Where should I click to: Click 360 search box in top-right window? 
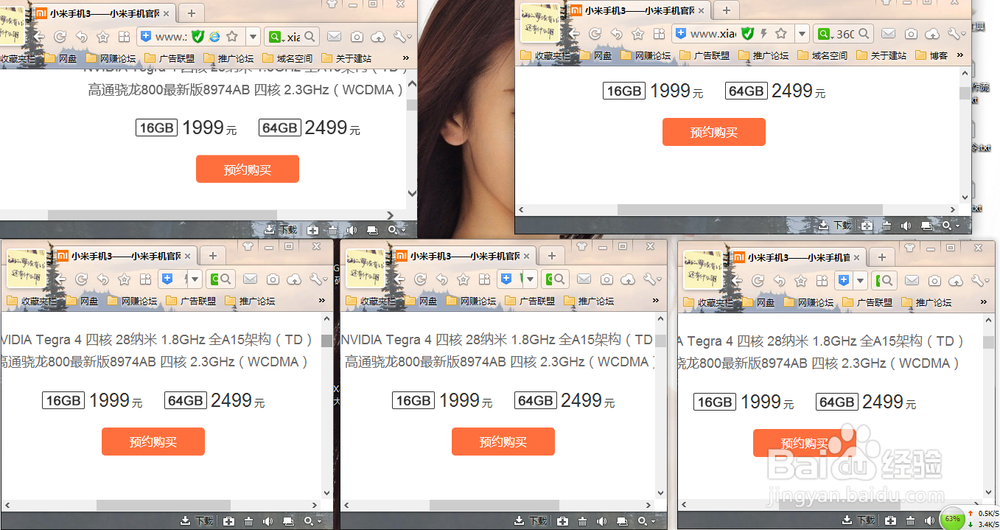[x=845, y=34]
